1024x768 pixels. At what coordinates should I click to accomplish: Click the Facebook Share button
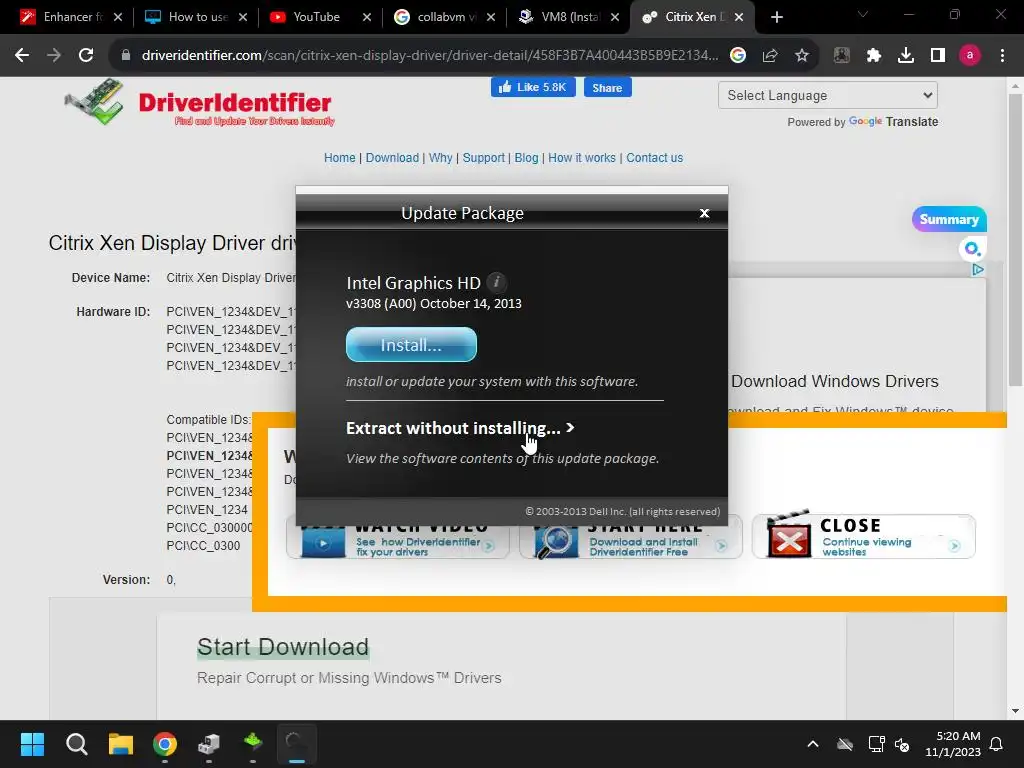607,88
